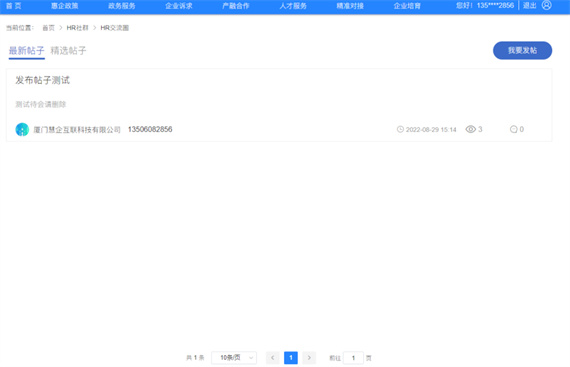Open 企业培育 menu item

coord(407,6)
